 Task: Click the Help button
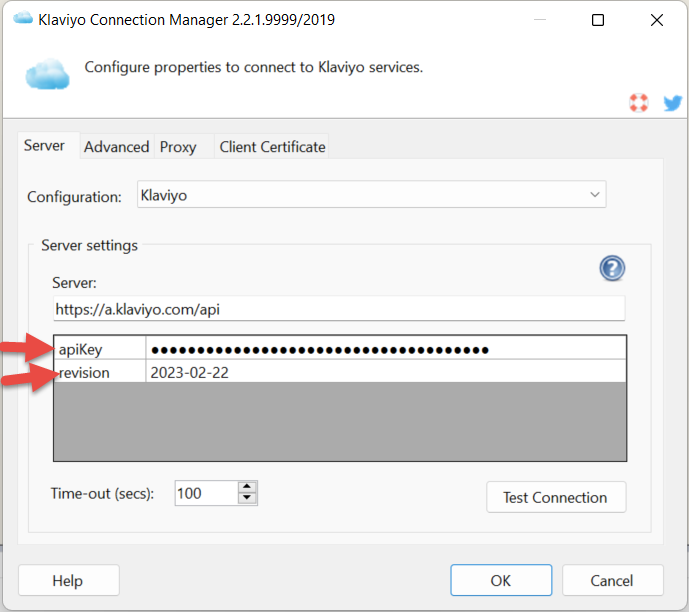pos(69,580)
